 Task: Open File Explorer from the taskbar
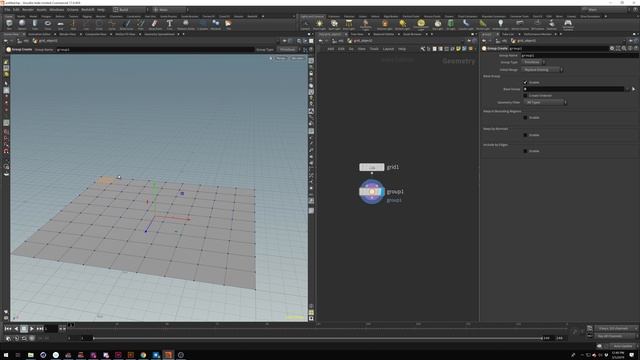[31, 355]
